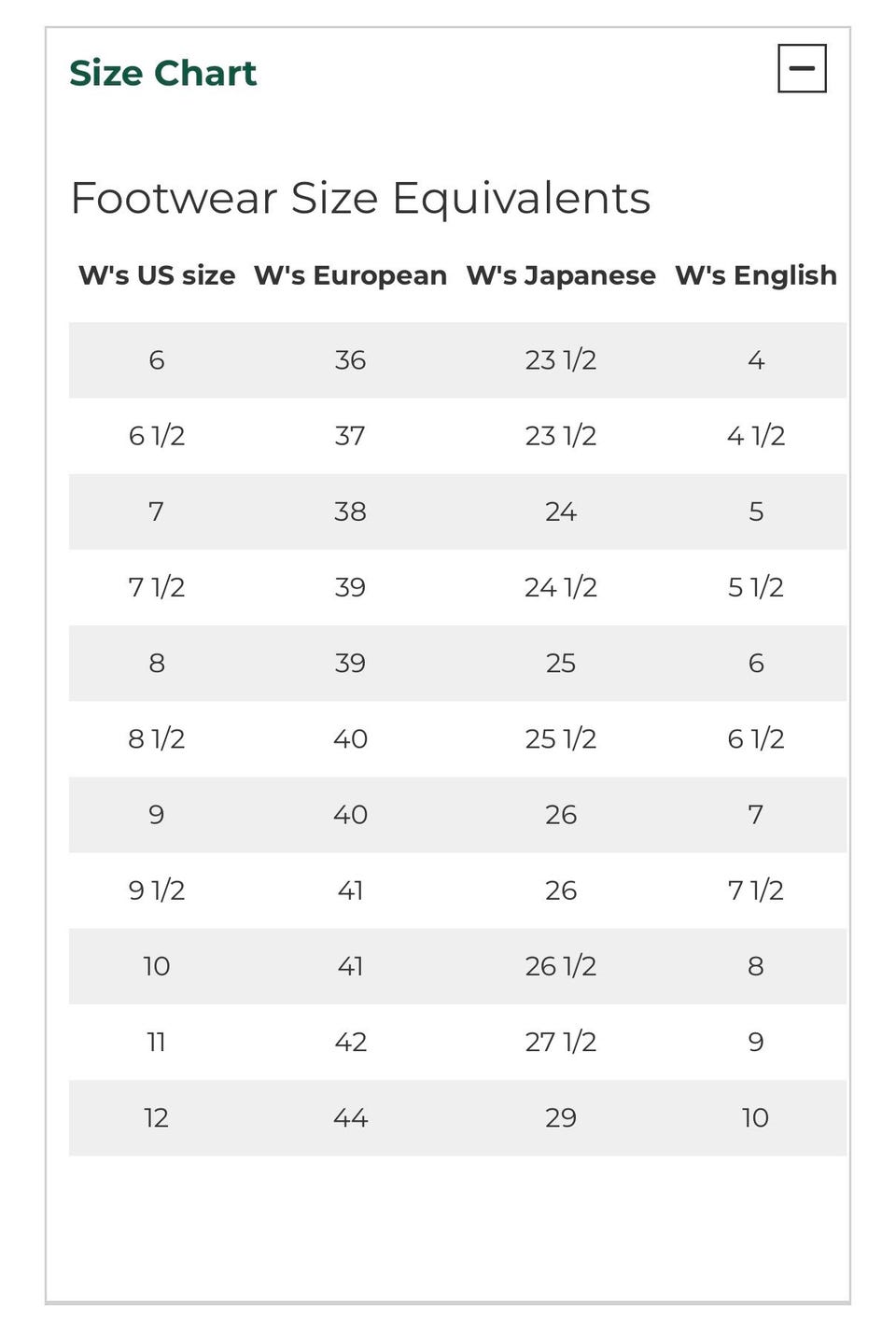The height and width of the screenshot is (1332, 896).
Task: Click US size 8 1/2 cell
Action: pos(157,738)
